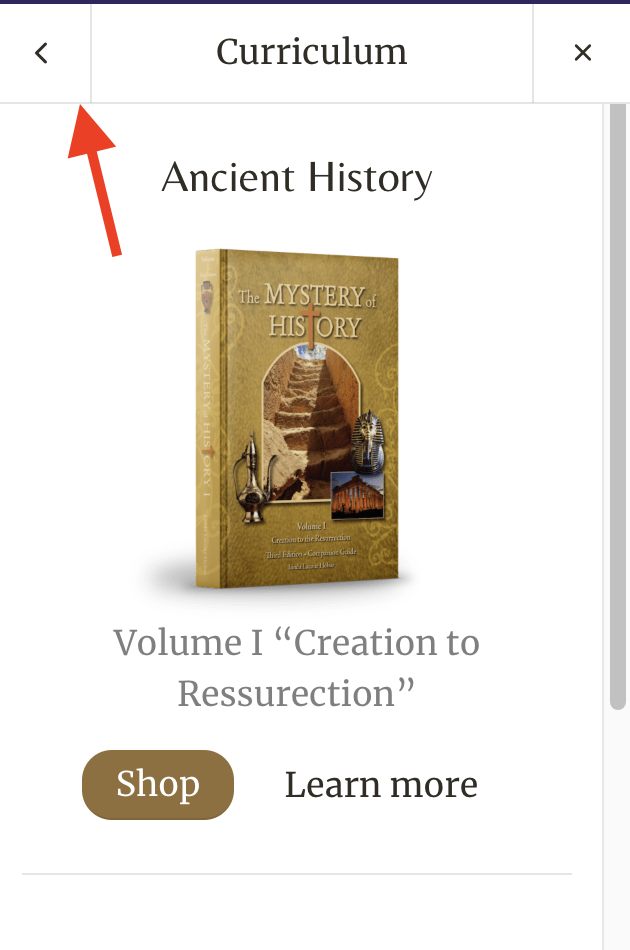The height and width of the screenshot is (950, 630).
Task: Click the Volume I text on the cover
Action: tap(311, 526)
